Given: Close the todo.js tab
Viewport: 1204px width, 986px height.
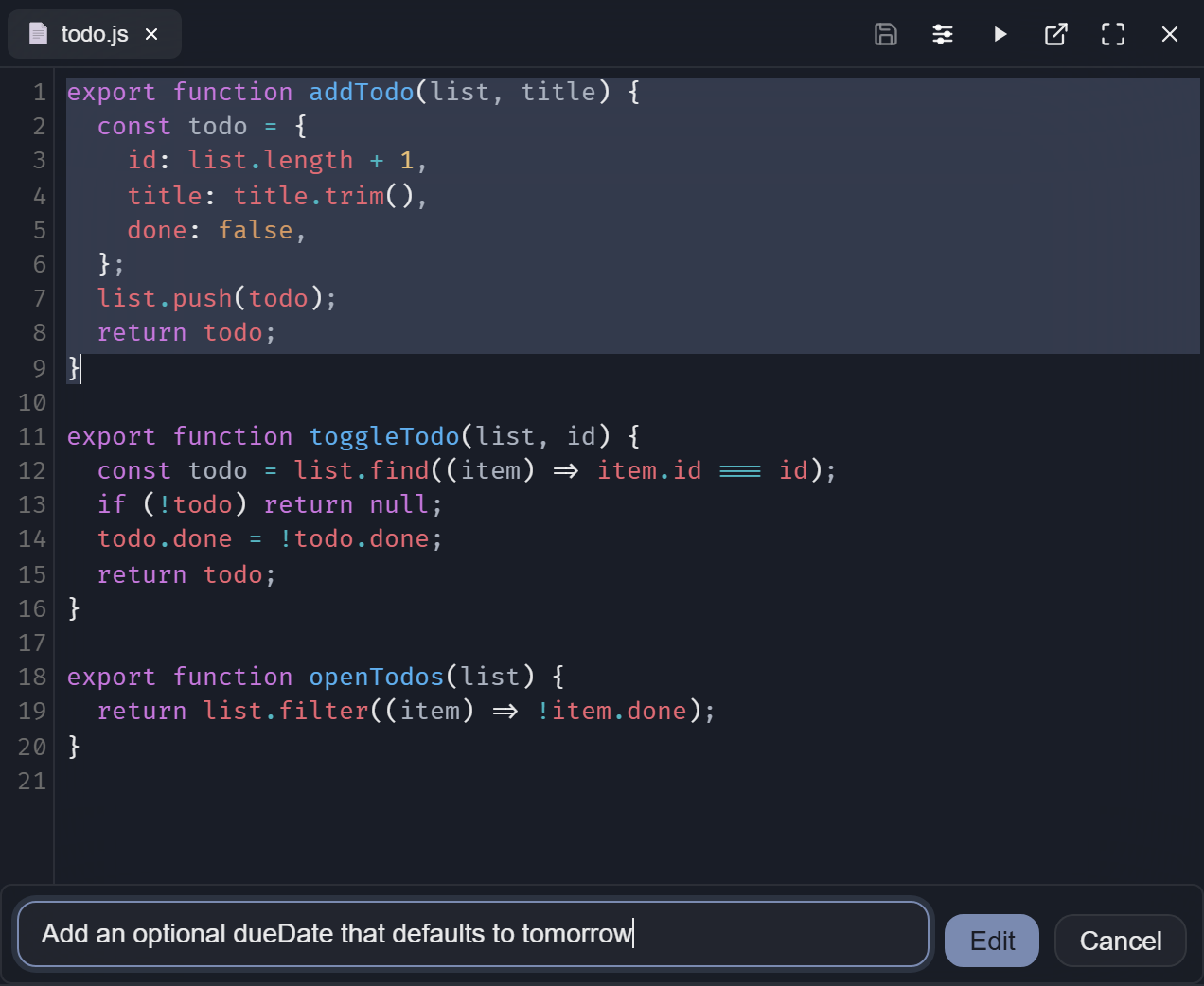Looking at the screenshot, I should [x=151, y=35].
